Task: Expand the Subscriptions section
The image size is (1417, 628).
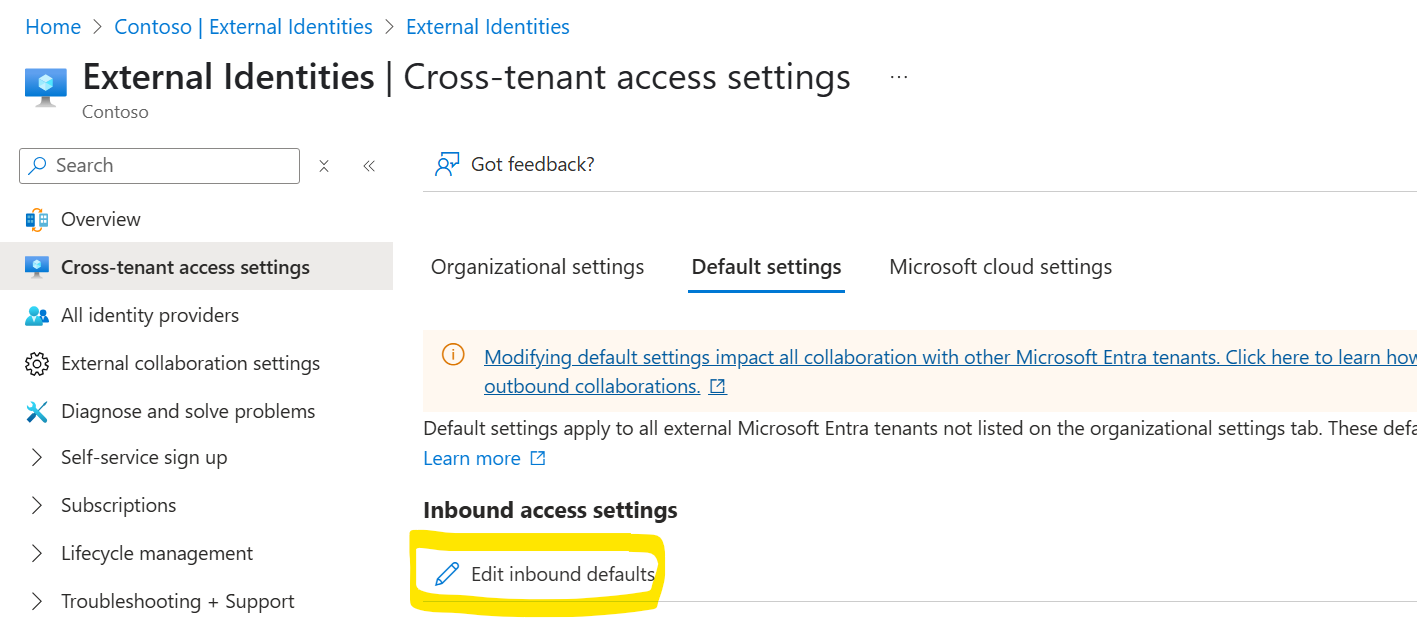Action: 38,505
